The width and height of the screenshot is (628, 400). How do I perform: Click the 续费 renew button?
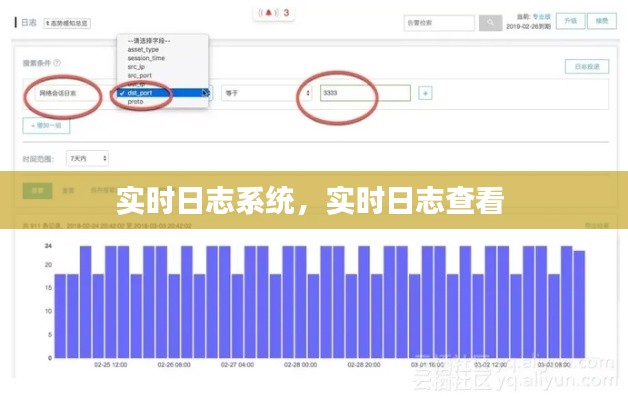[600, 20]
